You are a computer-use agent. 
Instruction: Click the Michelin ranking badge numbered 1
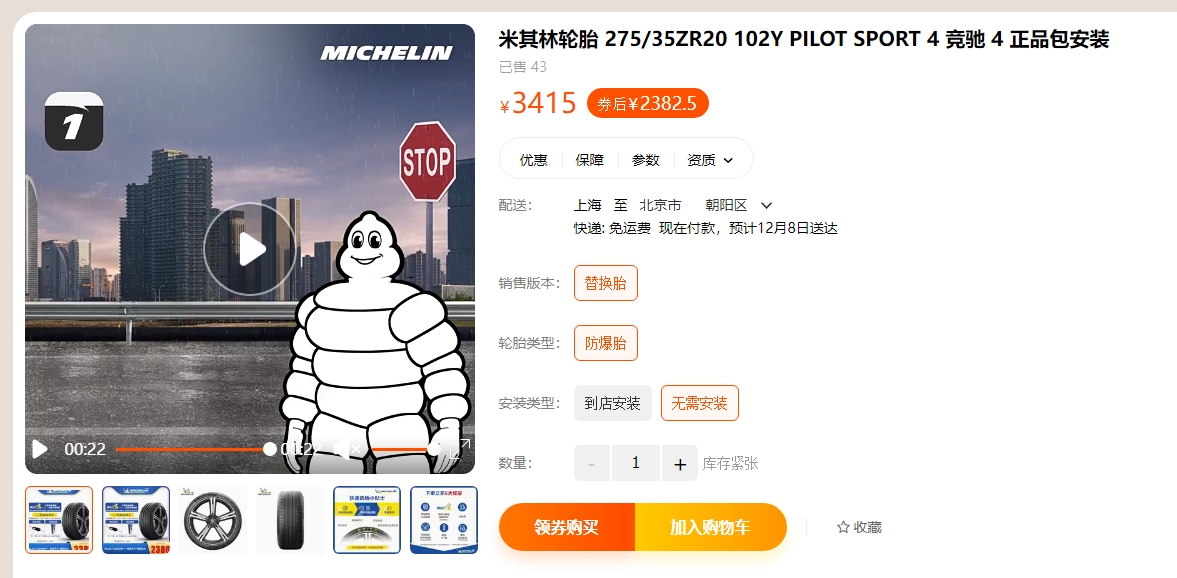(74, 122)
